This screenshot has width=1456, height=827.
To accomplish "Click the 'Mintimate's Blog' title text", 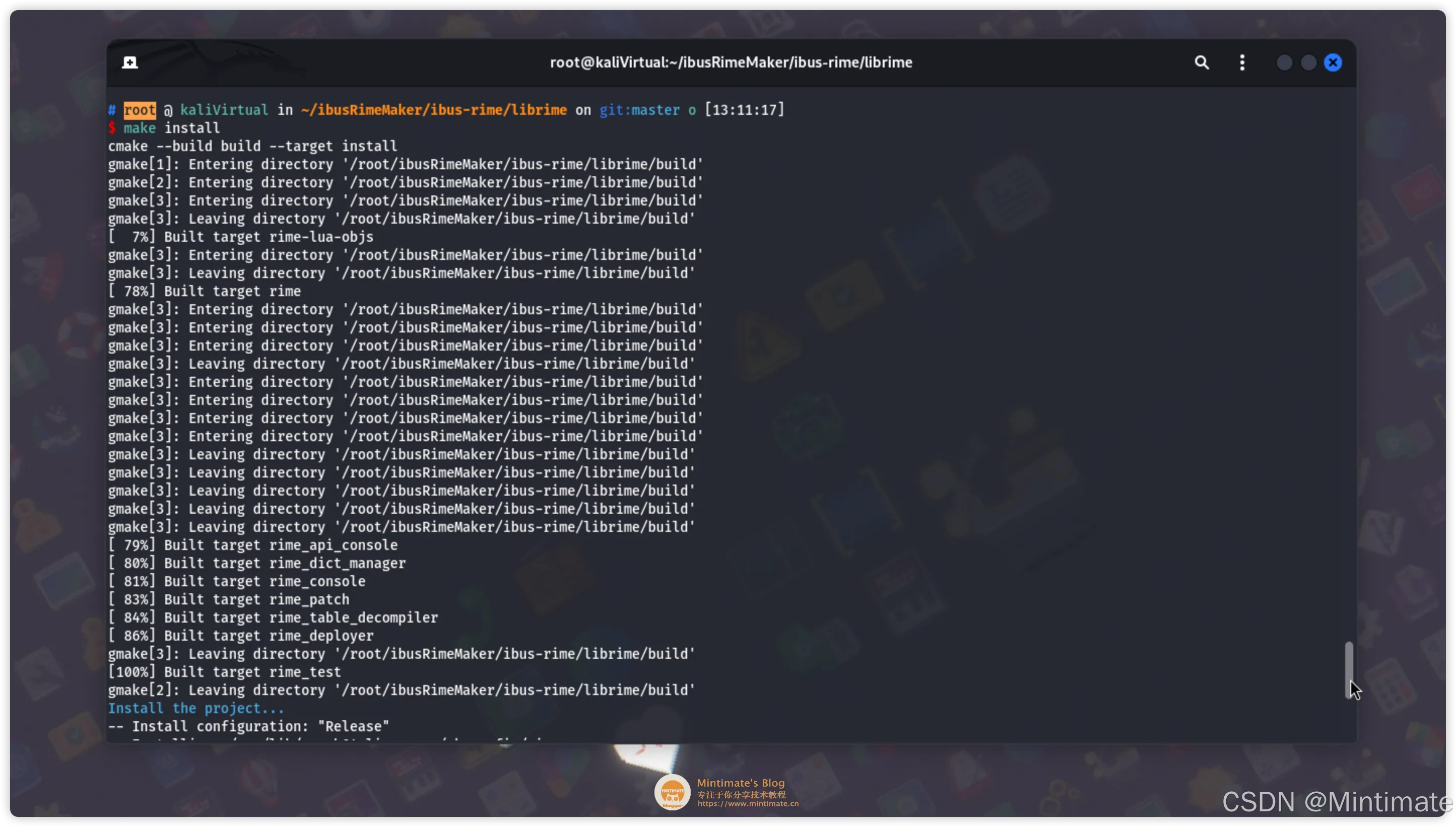I will click(x=741, y=783).
